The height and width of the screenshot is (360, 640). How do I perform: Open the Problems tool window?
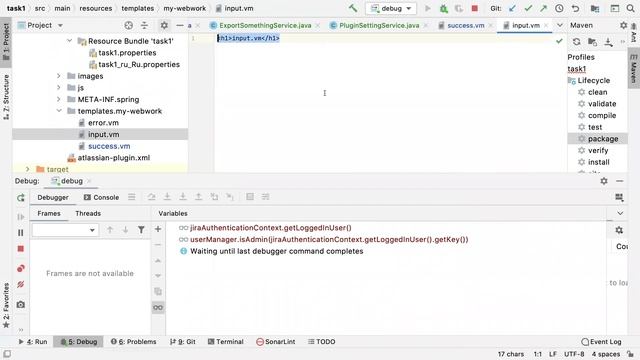point(133,342)
